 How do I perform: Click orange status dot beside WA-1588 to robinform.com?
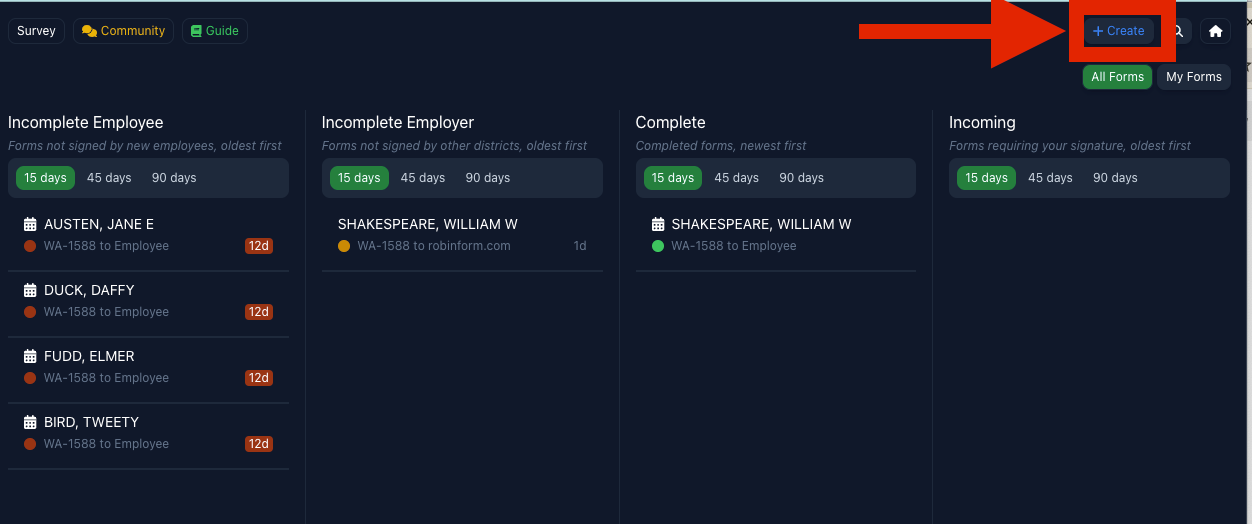(x=344, y=246)
